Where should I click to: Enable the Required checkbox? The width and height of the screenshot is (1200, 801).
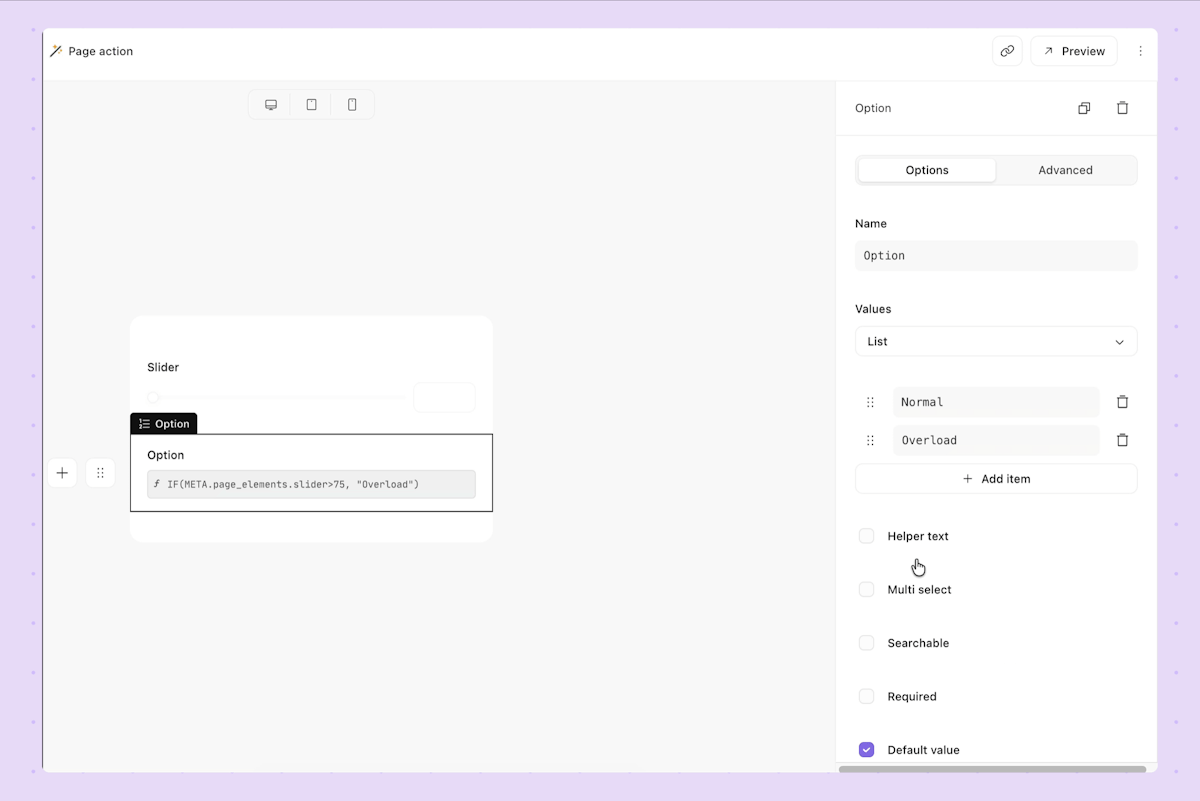pos(867,697)
